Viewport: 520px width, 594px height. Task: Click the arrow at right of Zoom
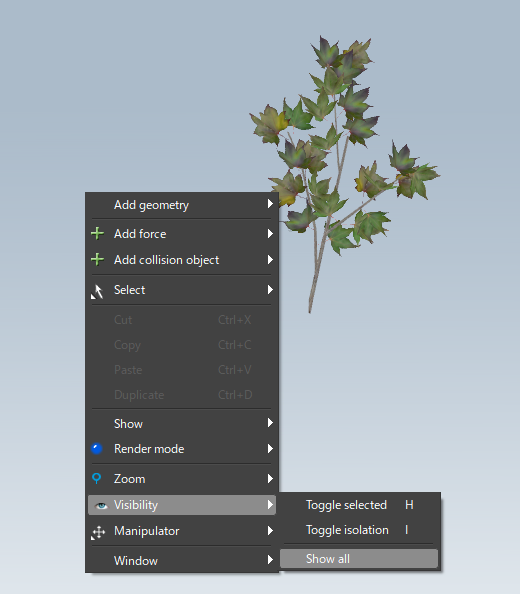point(270,478)
